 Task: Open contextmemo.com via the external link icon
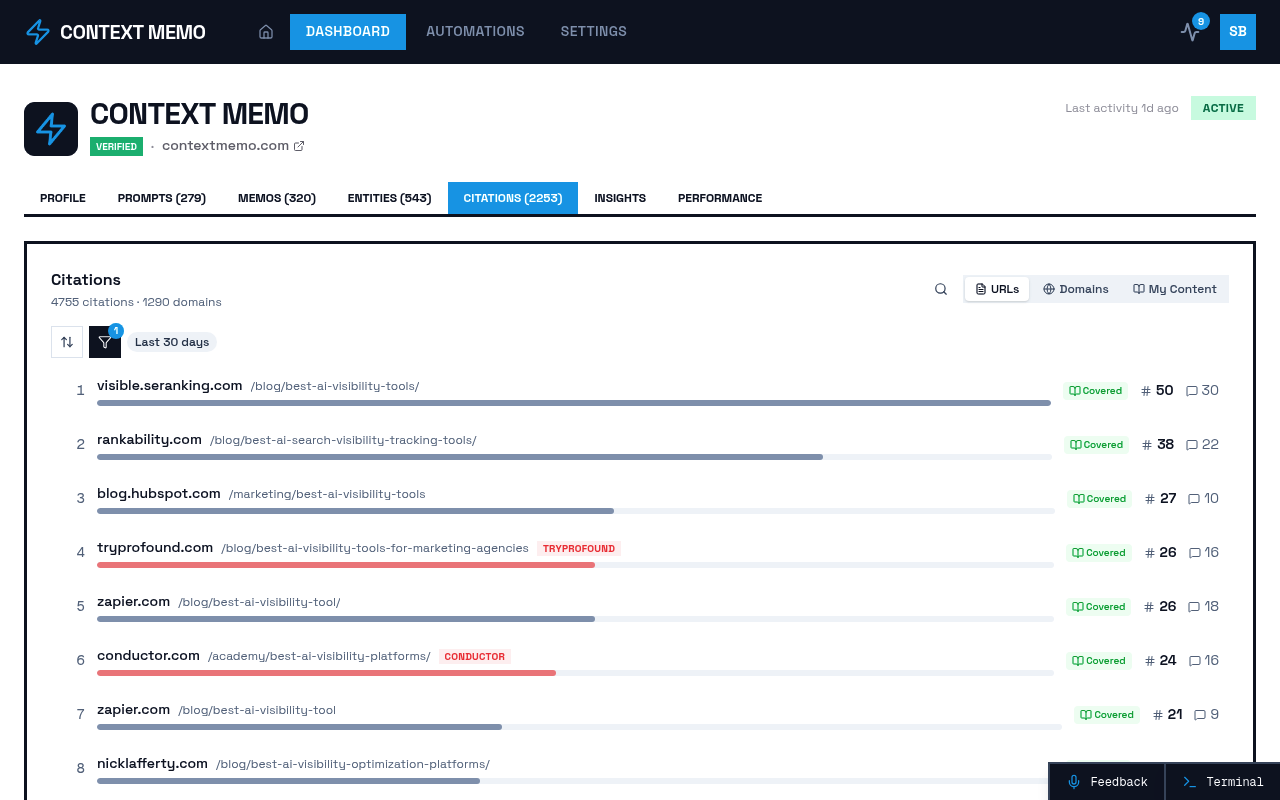pyautogui.click(x=298, y=145)
